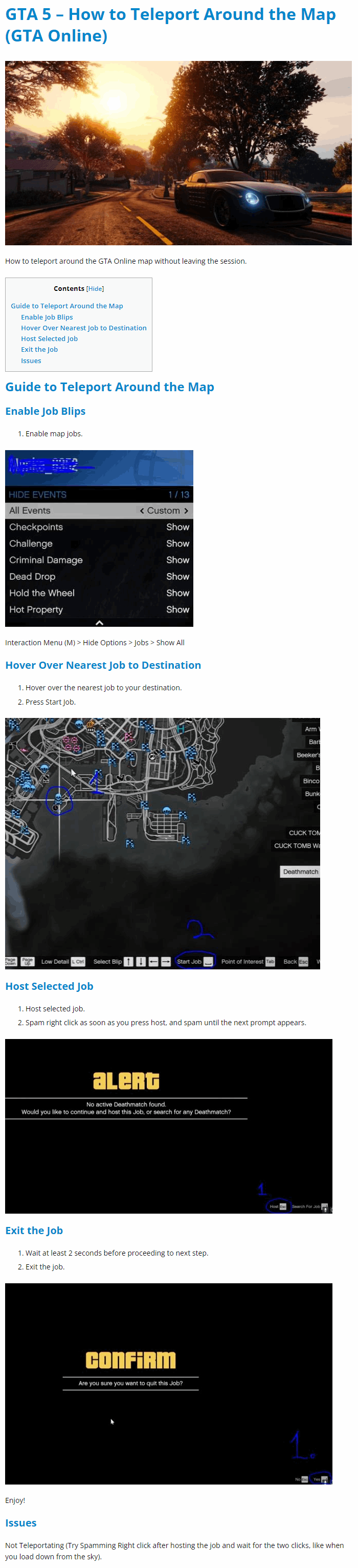Open Enable Job Blips contents entry
Viewport: 358px width, 1568px height.
47,317
